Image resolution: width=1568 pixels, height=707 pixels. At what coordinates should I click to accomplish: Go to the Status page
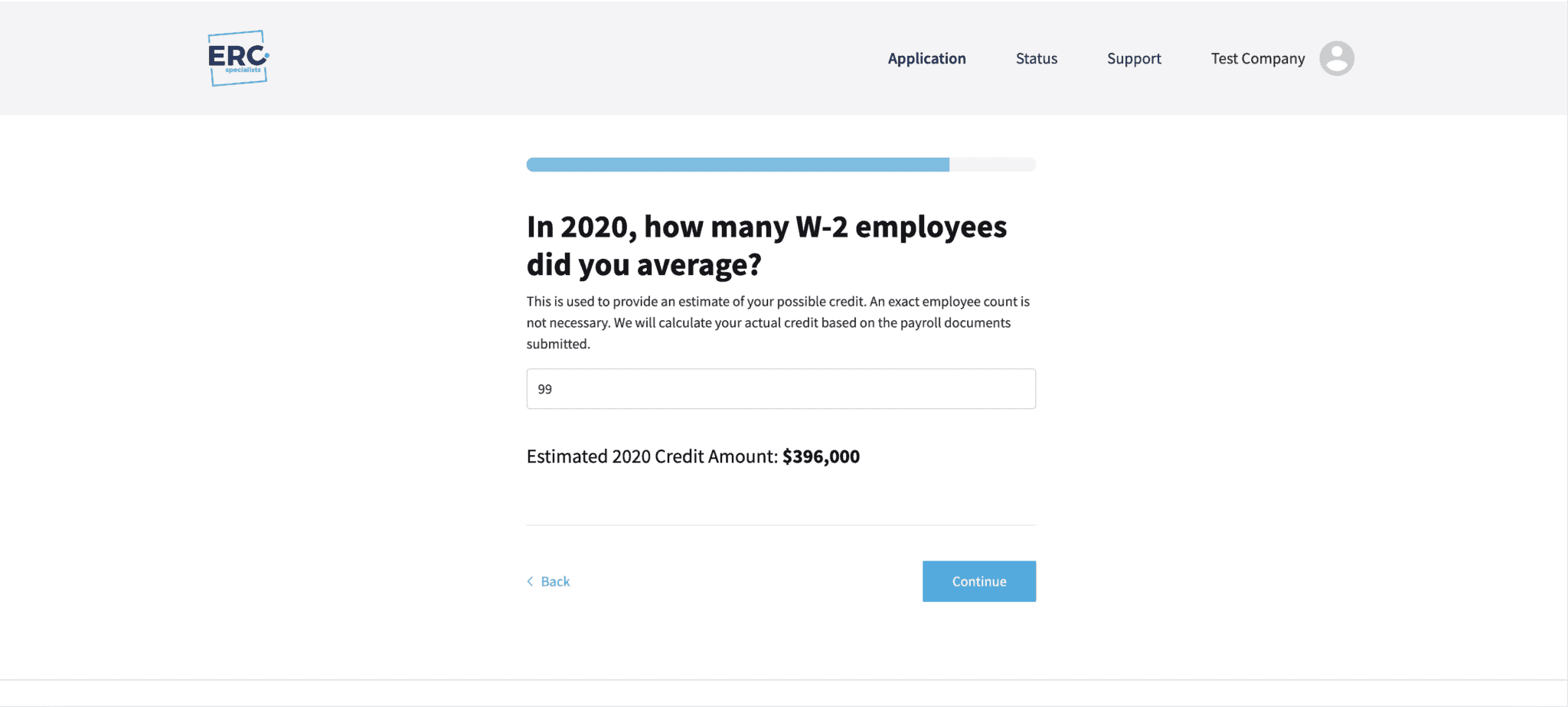point(1036,58)
